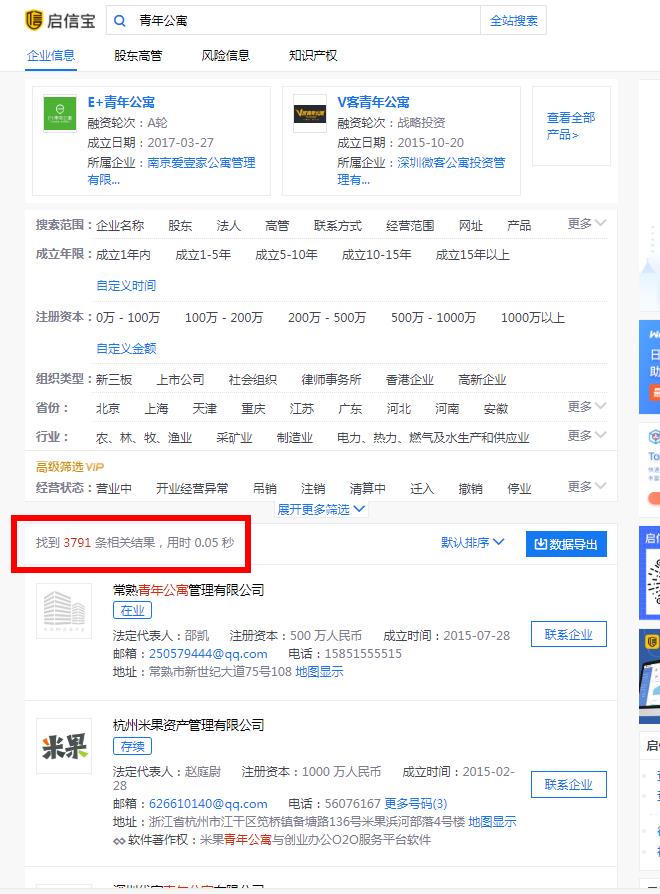Filter organization type 律师事务所
The height and width of the screenshot is (894, 660).
point(331,379)
